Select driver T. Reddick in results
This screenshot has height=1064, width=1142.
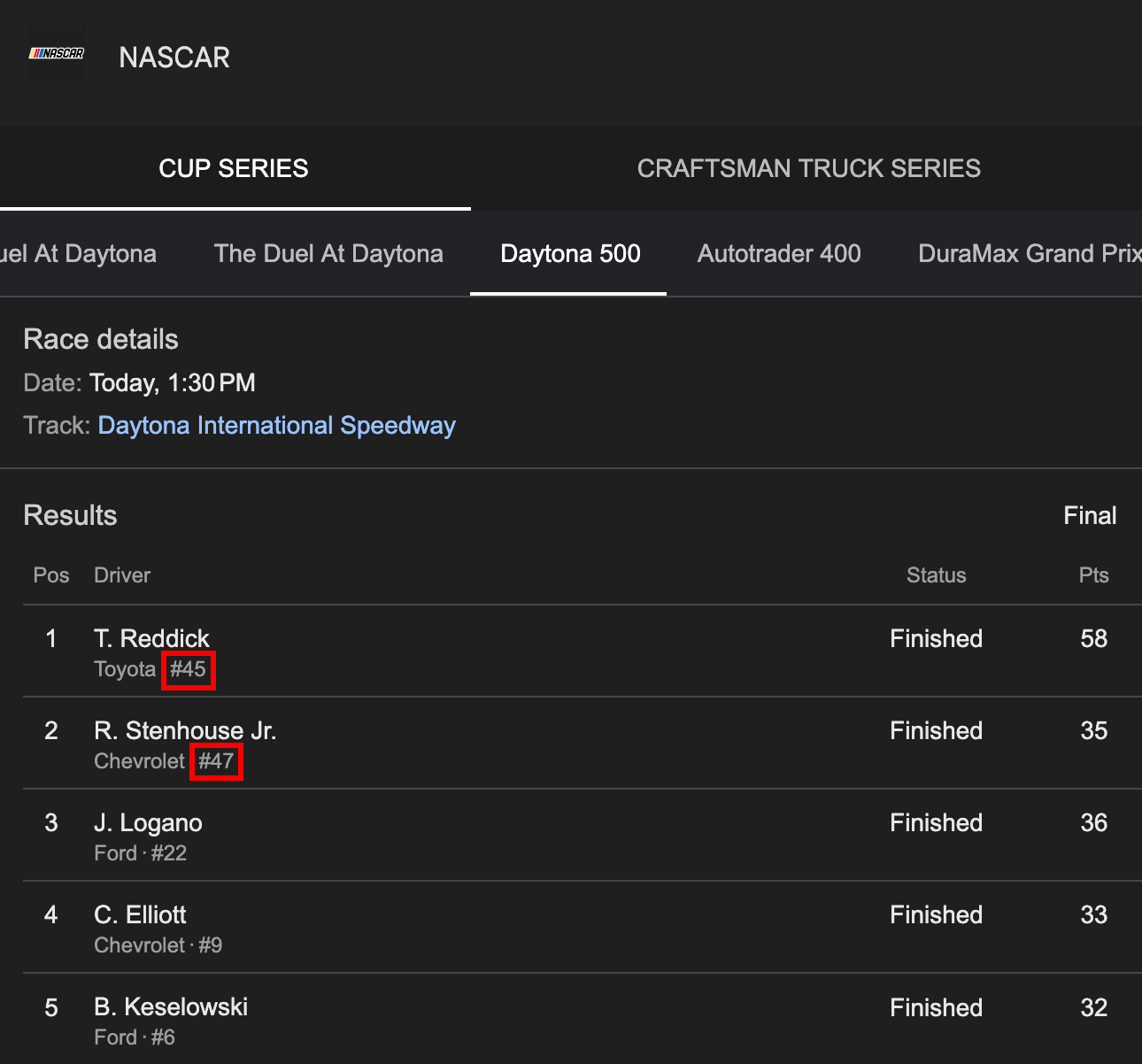point(151,638)
